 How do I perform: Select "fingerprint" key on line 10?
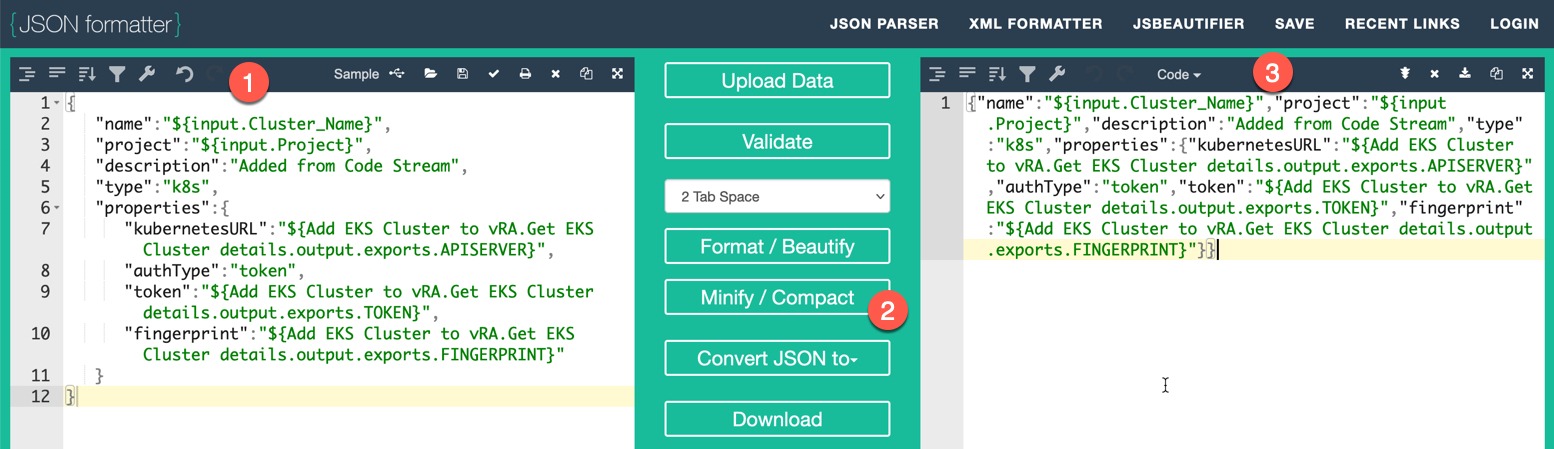point(187,334)
